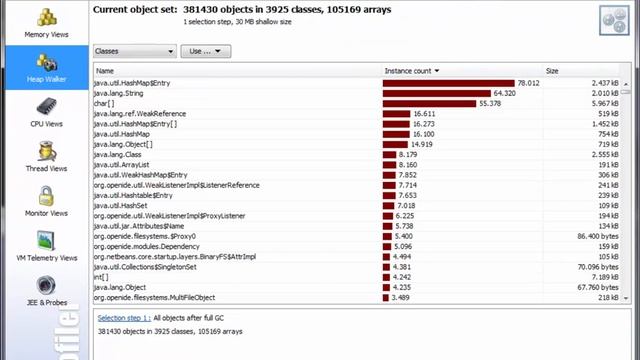Select the java.util.jar.Attributes$Name row
Screen dimensions: 640x360
(357, 226)
